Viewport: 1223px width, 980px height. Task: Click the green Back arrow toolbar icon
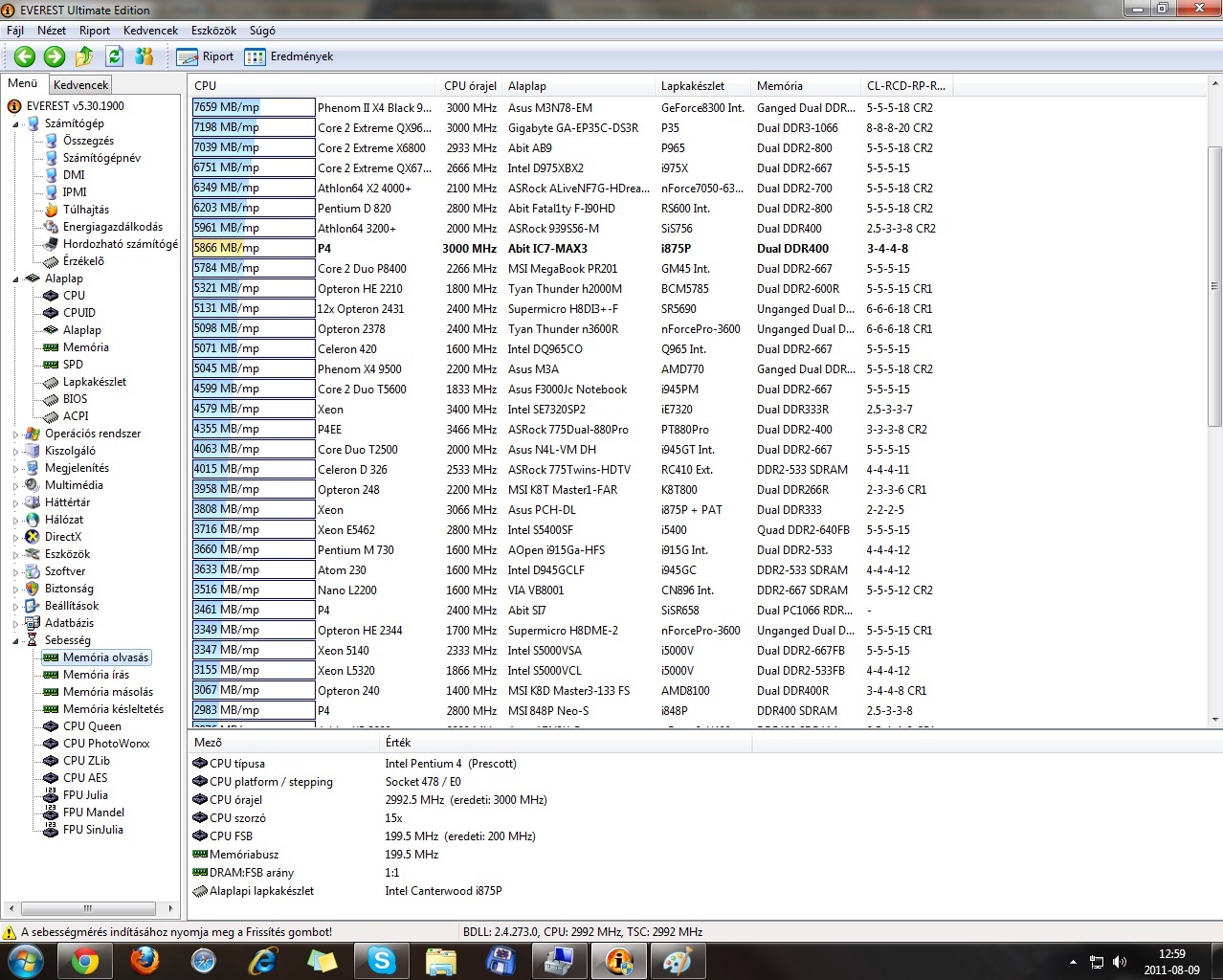pyautogui.click(x=25, y=56)
